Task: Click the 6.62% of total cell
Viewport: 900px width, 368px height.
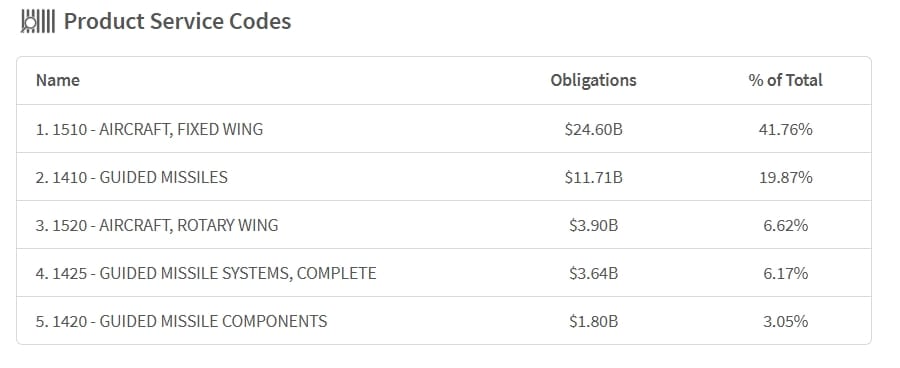Action: [786, 225]
